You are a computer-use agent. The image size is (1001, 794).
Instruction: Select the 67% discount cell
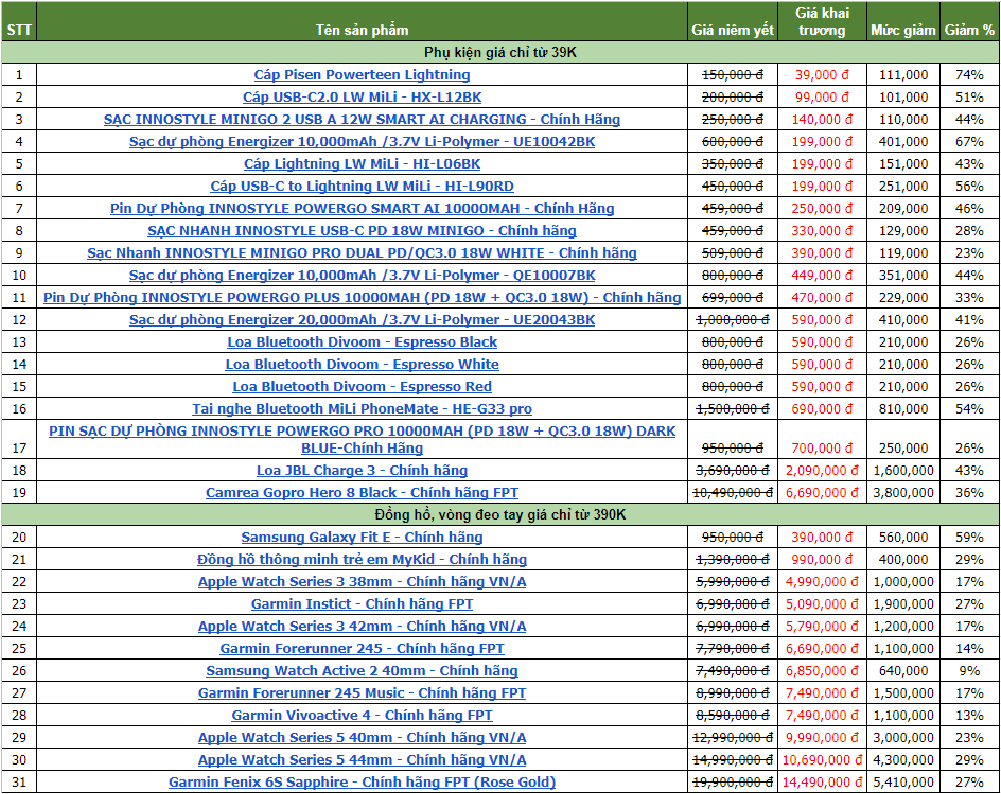970,142
